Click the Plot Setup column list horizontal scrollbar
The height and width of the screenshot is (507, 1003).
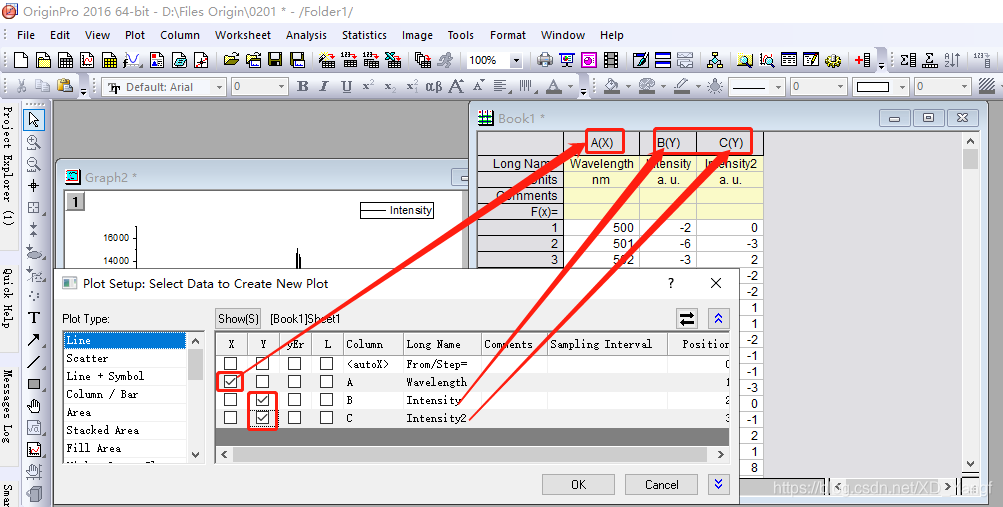pyautogui.click(x=472, y=455)
